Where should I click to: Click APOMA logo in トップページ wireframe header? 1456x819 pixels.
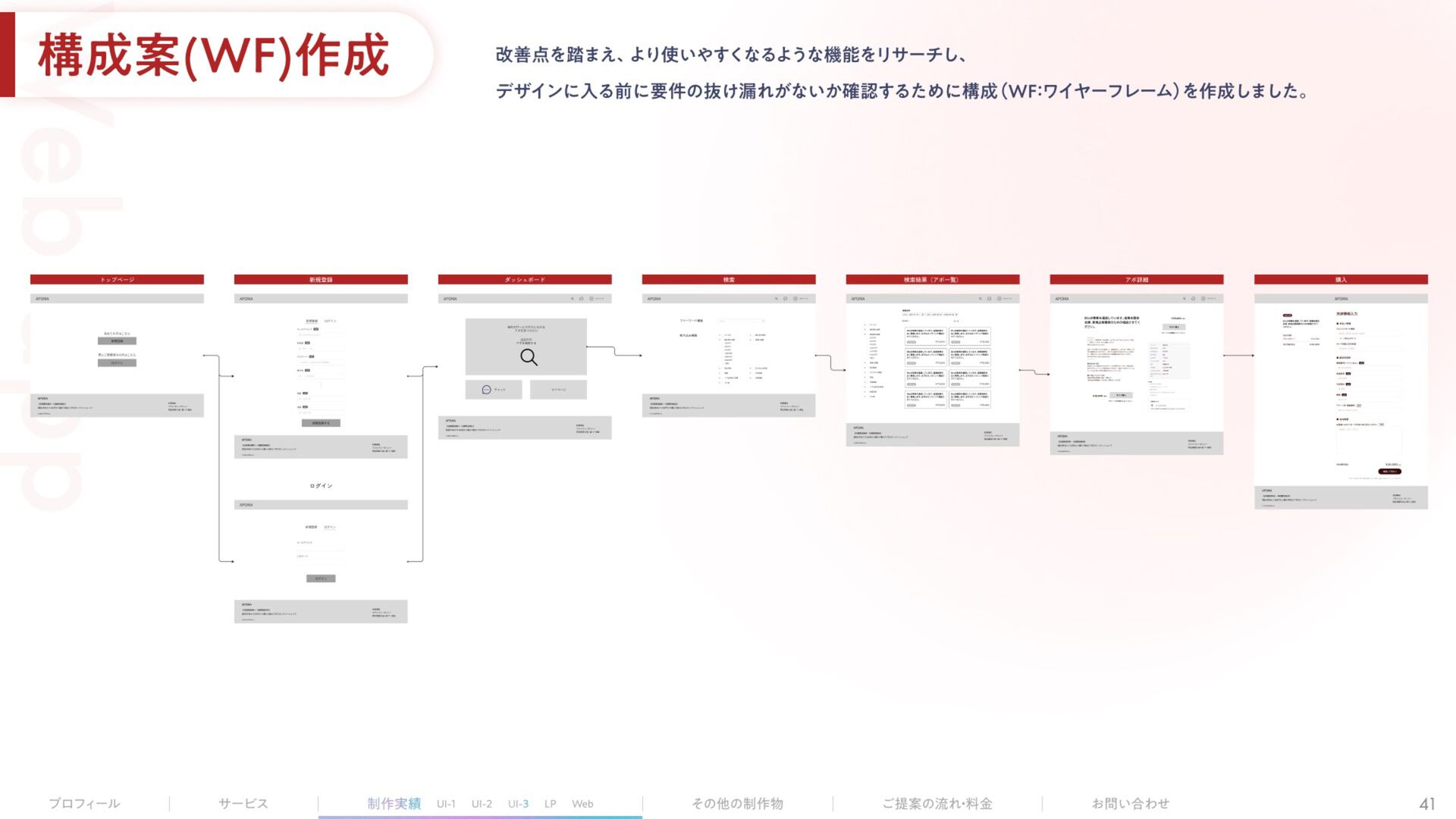[42, 299]
